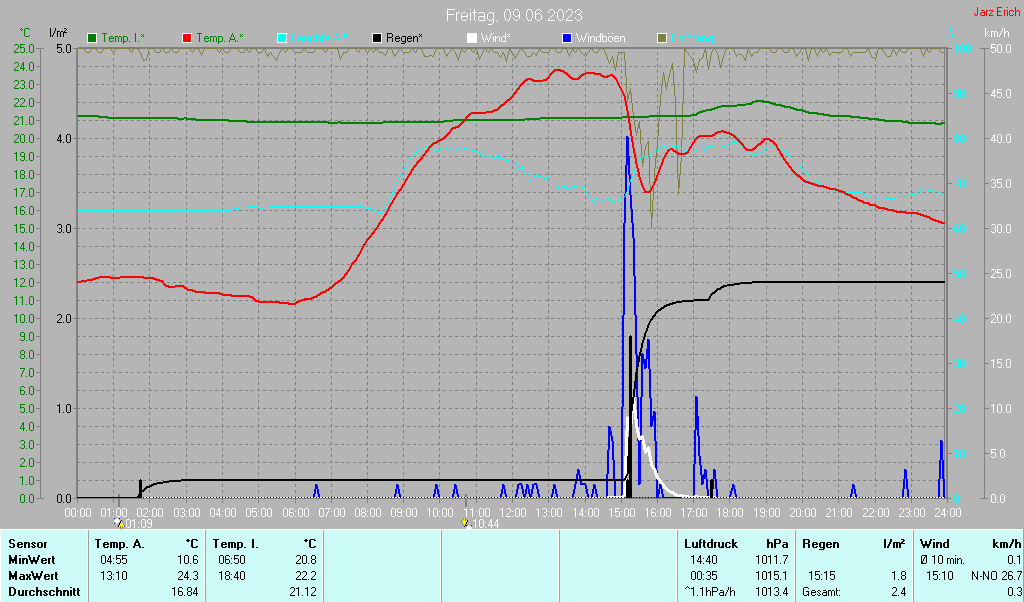This screenshot has width=1024, height=602.
Task: Click the 12:00 time axis label
Action: point(513,513)
